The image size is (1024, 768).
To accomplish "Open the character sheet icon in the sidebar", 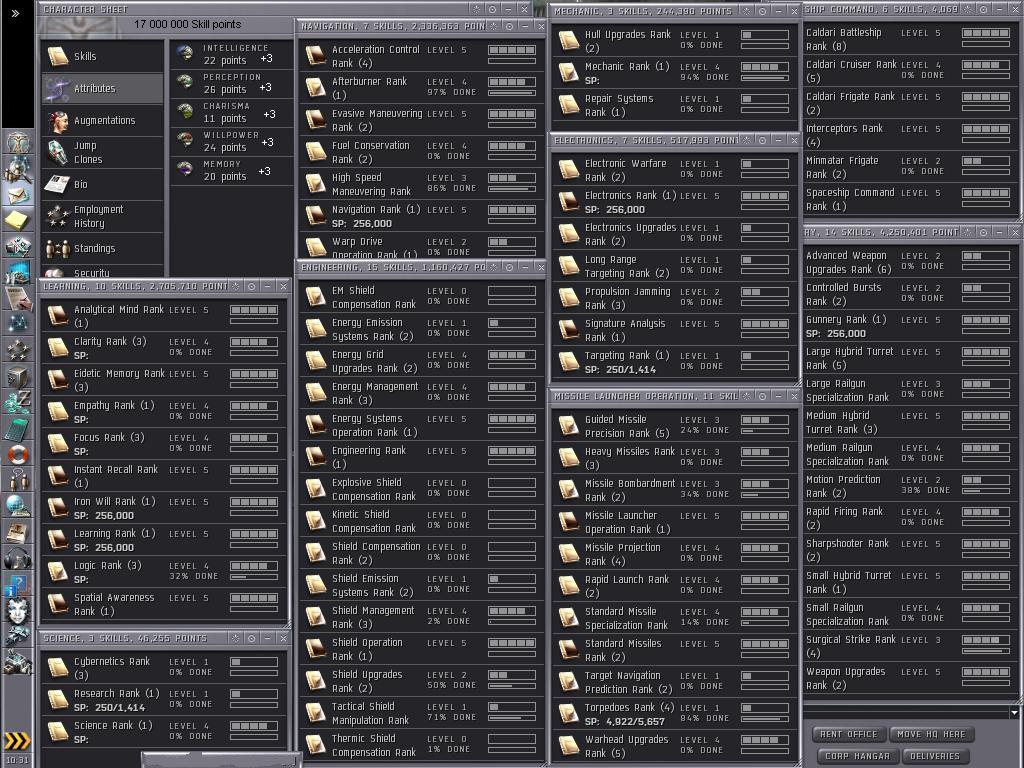I will tap(18, 142).
